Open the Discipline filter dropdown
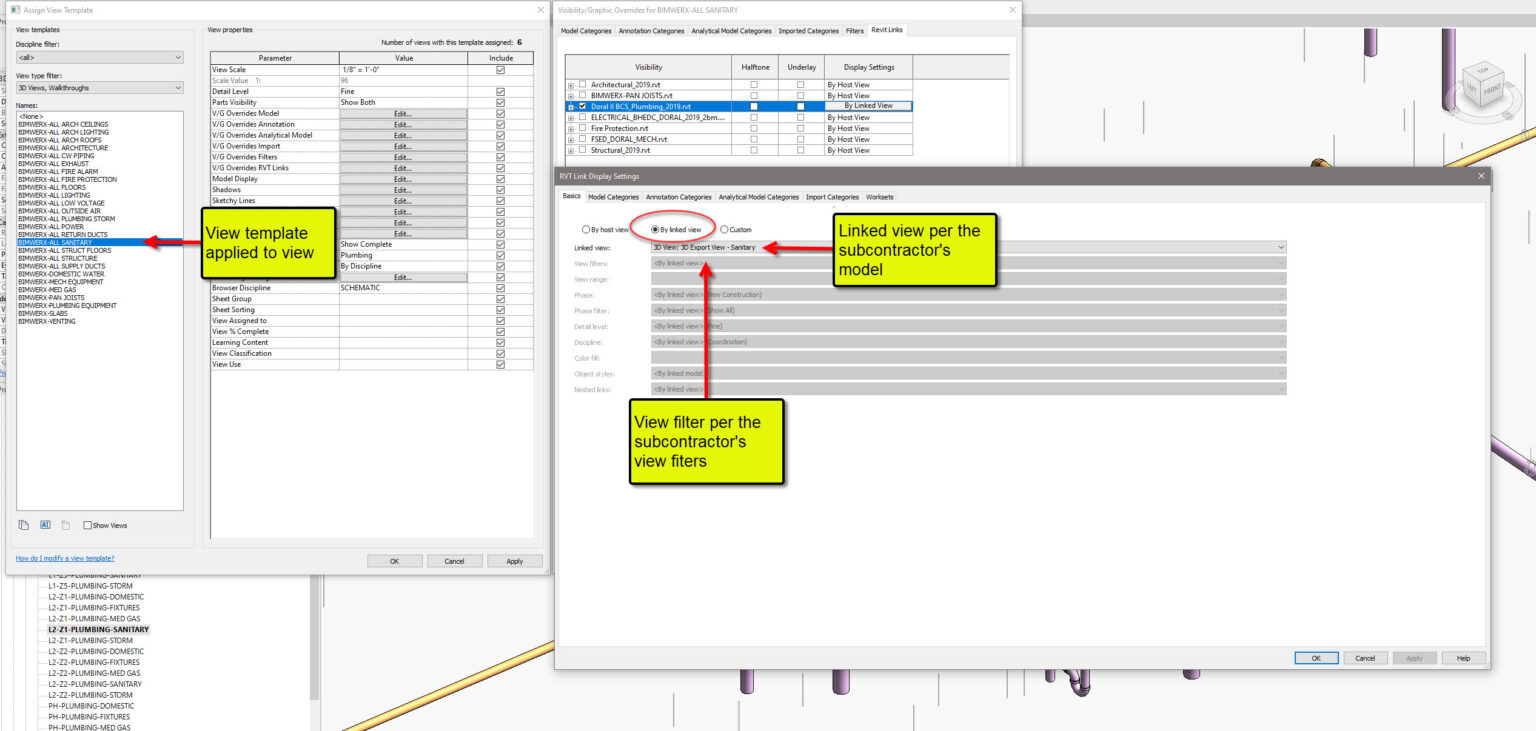Viewport: 1536px width, 731px height. [100, 57]
